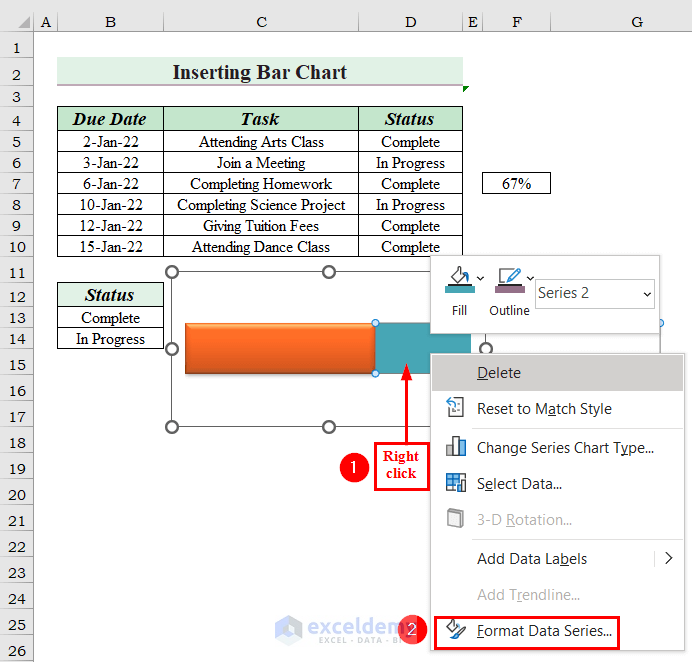Select row 20 header

(x=16, y=495)
